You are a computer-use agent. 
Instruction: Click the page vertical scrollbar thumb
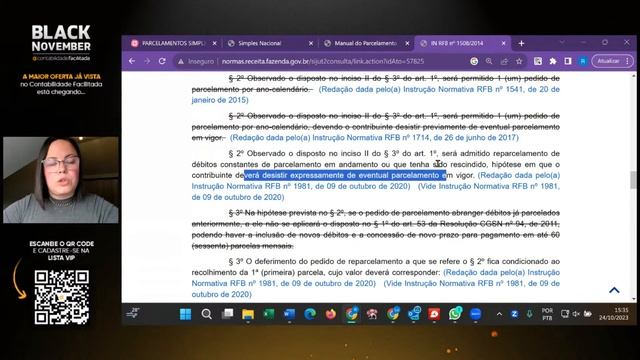pos(633,180)
